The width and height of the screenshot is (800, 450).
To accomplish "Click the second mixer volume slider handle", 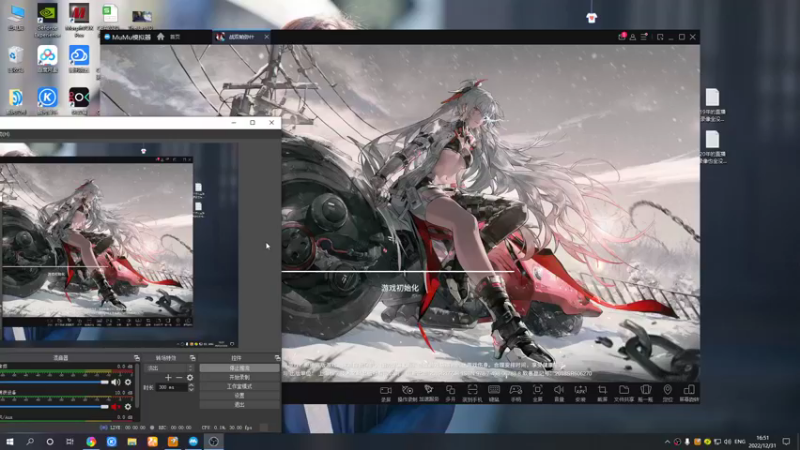I will point(104,407).
